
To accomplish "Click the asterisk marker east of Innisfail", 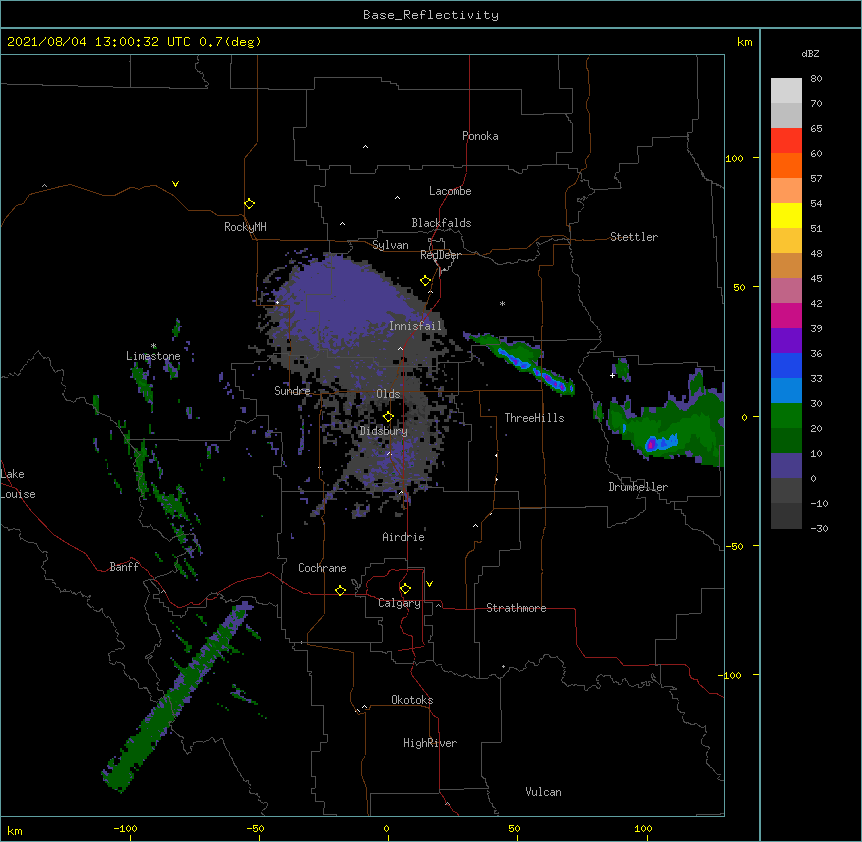I will (x=502, y=303).
